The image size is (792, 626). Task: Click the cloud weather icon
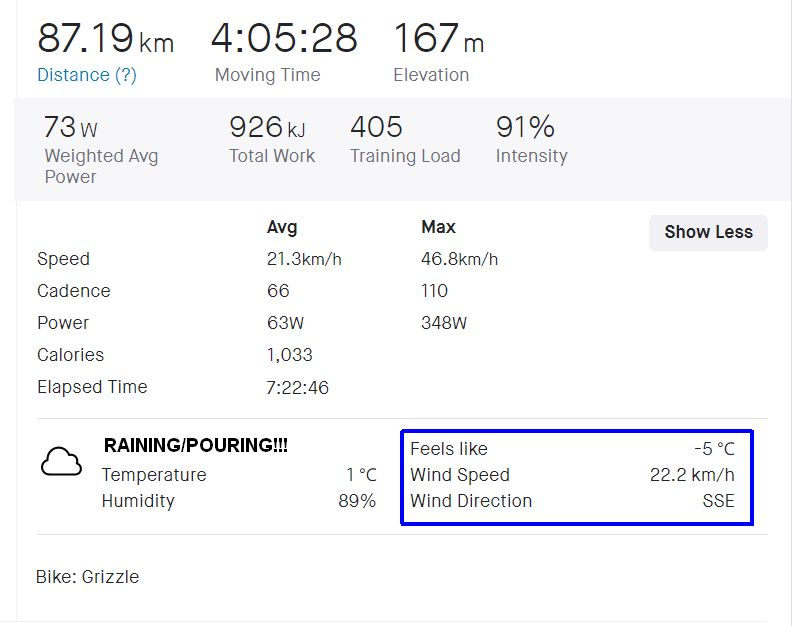61,462
